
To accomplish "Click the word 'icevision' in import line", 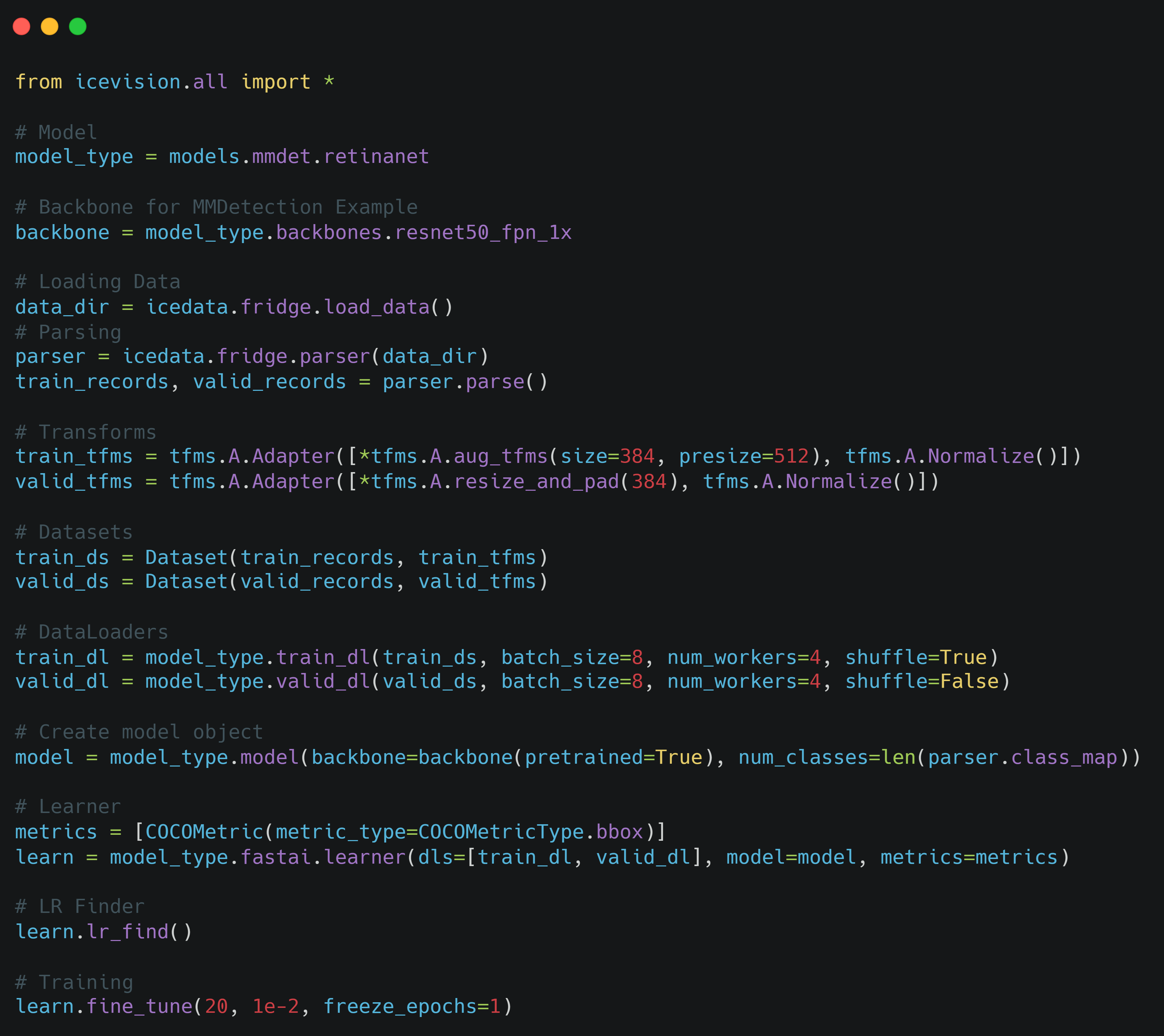I will [x=128, y=82].
